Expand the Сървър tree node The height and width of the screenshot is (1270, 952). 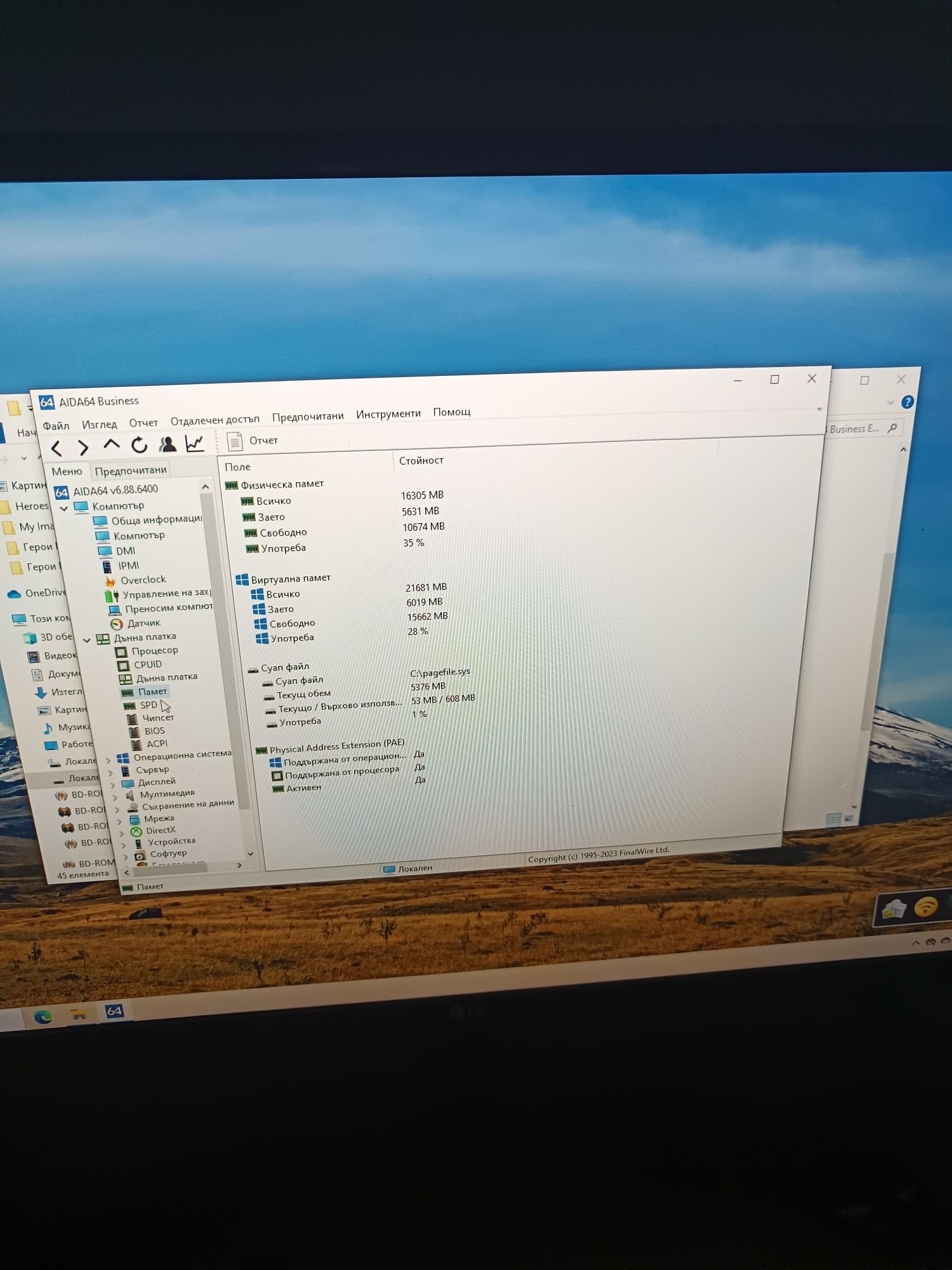pyautogui.click(x=111, y=772)
